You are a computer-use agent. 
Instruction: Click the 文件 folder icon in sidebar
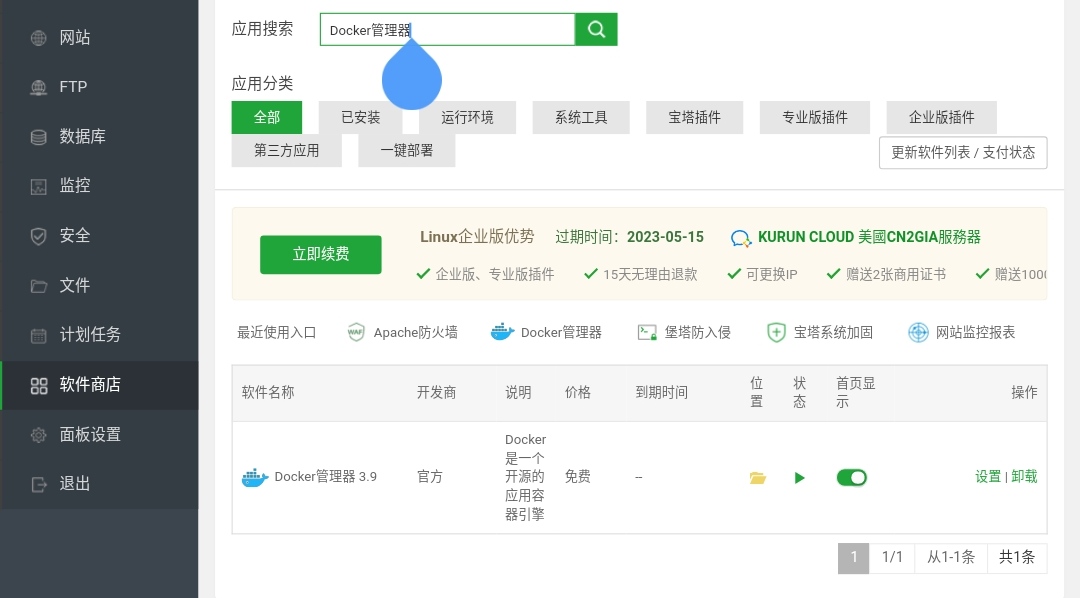tap(39, 286)
